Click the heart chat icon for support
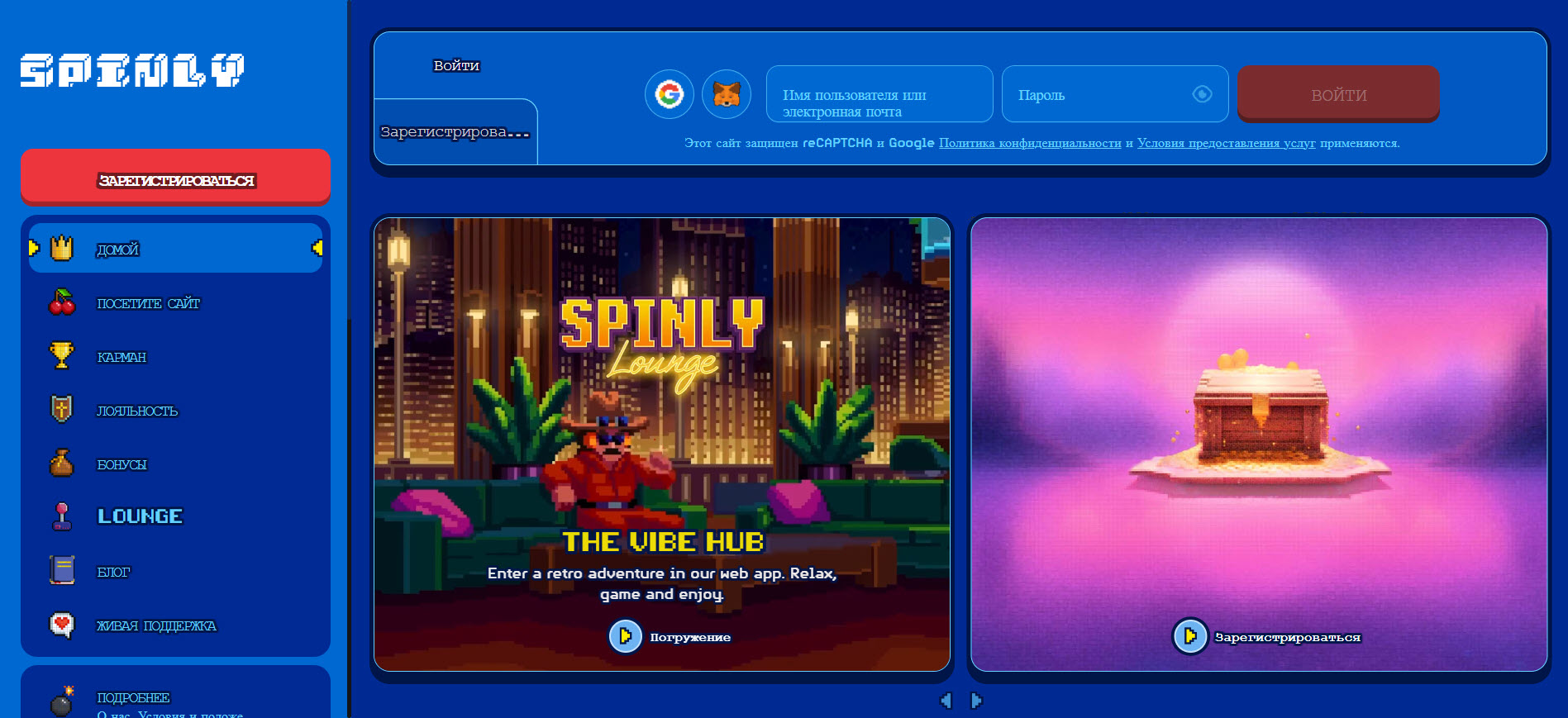1568x718 pixels. (x=62, y=625)
